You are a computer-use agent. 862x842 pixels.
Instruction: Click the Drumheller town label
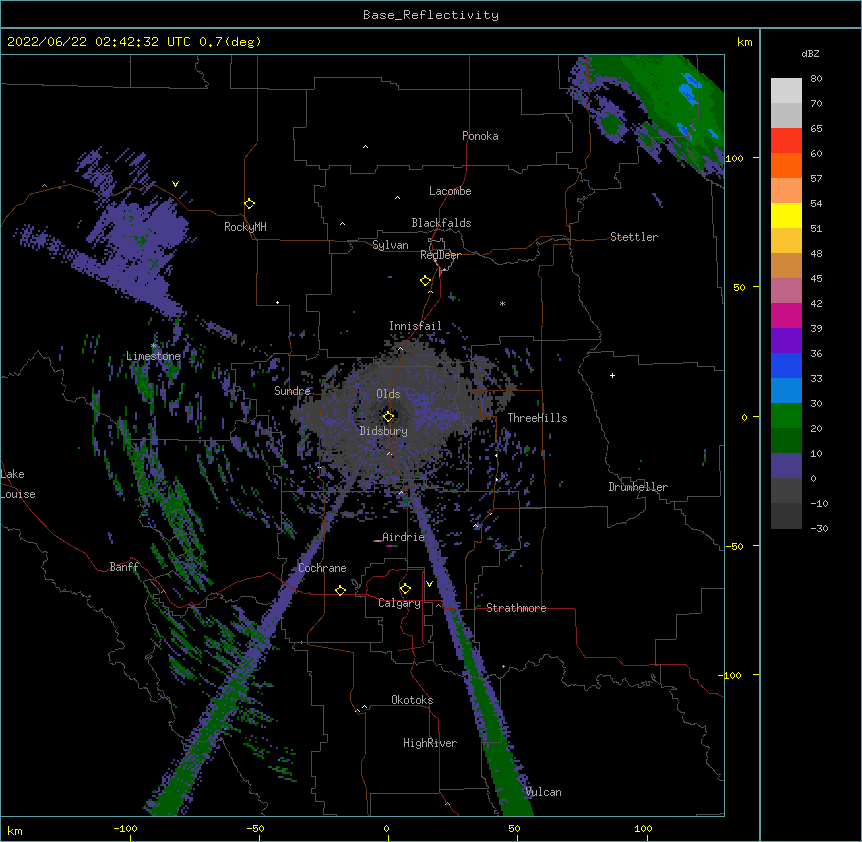(638, 487)
